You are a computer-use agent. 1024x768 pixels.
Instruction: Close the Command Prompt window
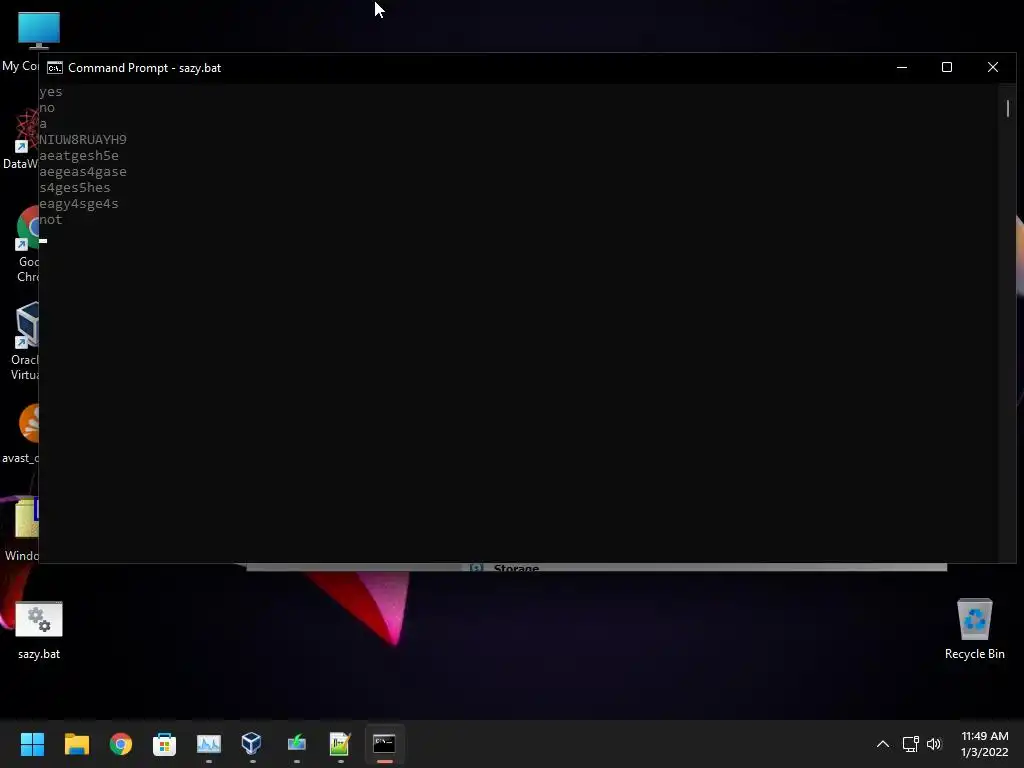coord(993,67)
